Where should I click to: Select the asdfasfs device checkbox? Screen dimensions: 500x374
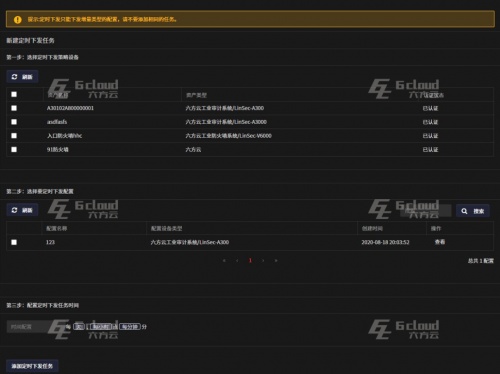(x=14, y=122)
